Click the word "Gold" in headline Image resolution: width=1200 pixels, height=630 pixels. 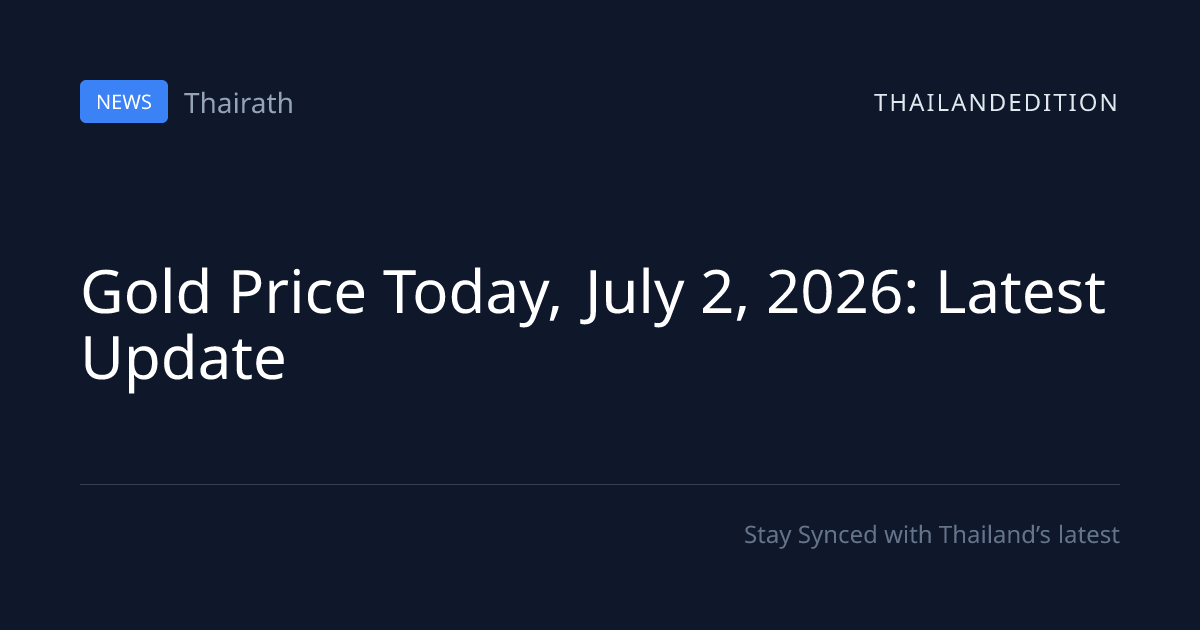147,293
